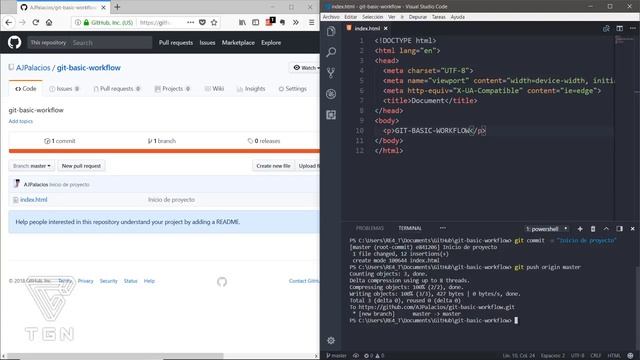Image resolution: width=640 pixels, height=360 pixels.
Task: Open the Wiki repository tab
Action: click(214, 89)
